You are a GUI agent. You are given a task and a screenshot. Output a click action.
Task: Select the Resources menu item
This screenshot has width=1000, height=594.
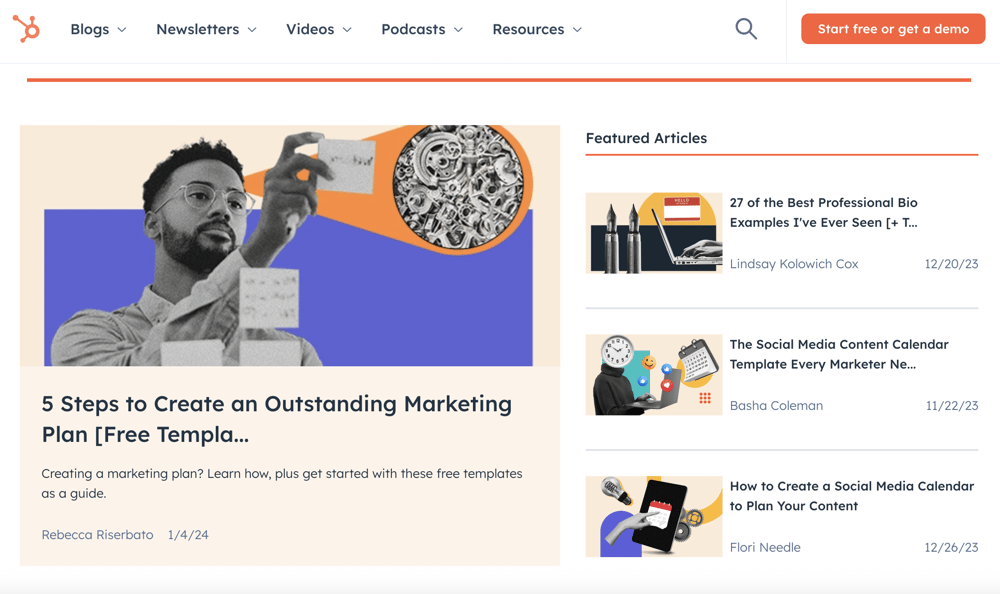528,29
